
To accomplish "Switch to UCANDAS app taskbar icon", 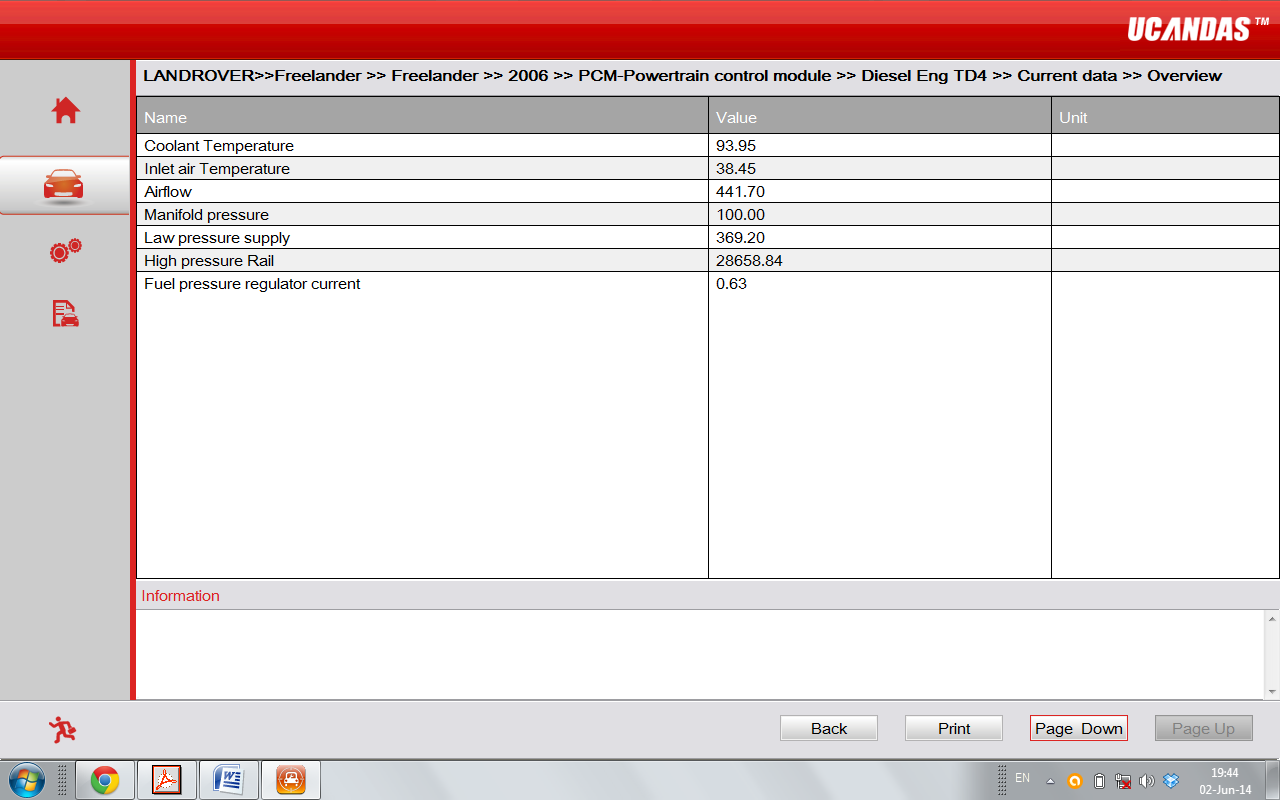I will point(291,780).
